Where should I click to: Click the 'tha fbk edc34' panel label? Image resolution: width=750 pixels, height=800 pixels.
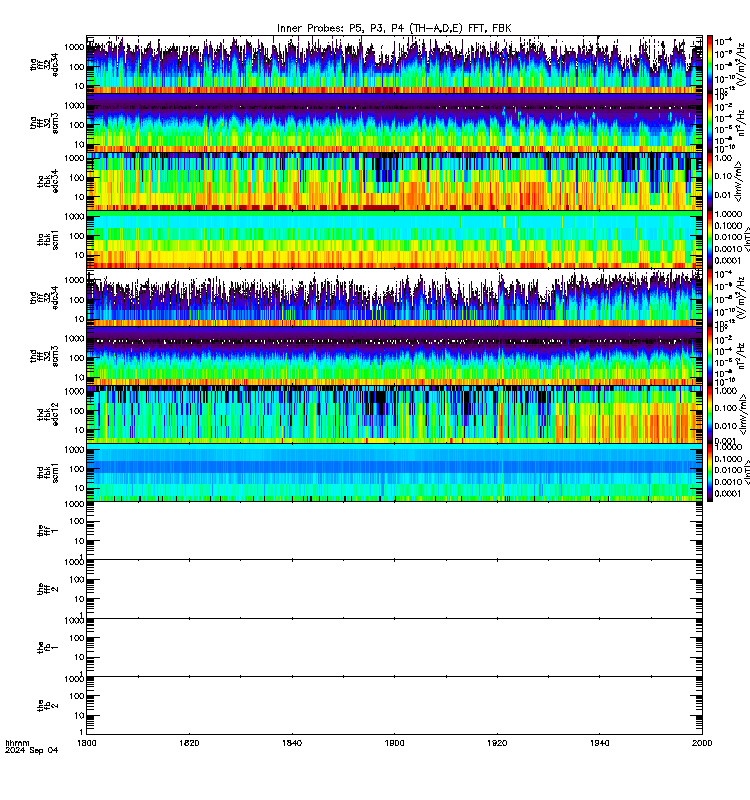[x=48, y=181]
